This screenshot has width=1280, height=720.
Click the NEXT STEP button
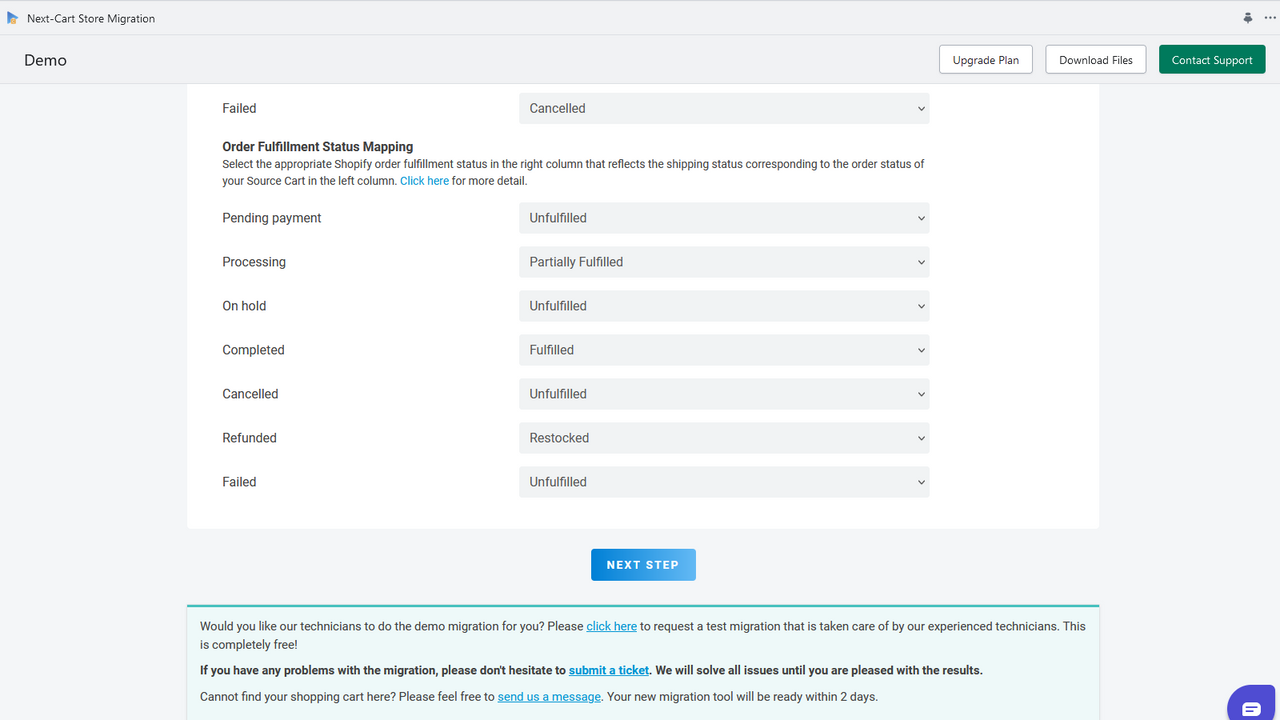coord(643,564)
